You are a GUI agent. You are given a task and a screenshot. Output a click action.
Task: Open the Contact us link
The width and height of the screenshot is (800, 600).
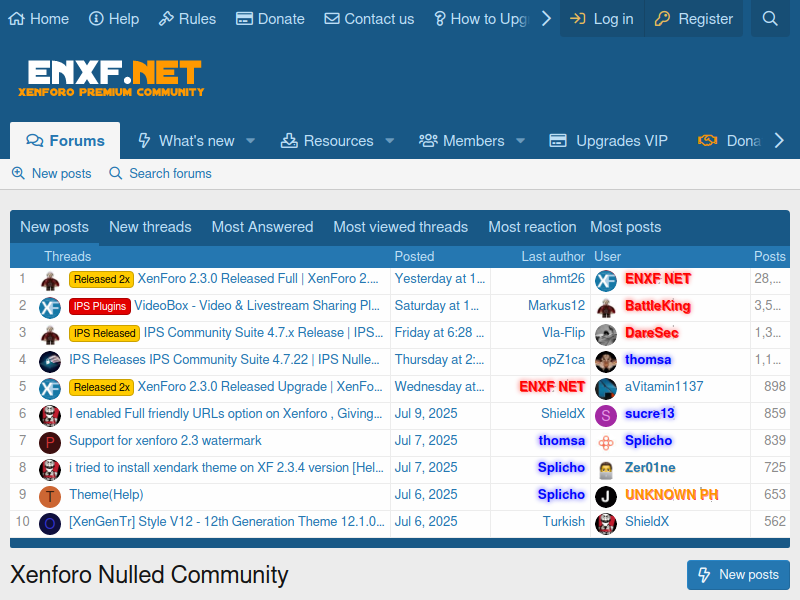pyautogui.click(x=369, y=19)
